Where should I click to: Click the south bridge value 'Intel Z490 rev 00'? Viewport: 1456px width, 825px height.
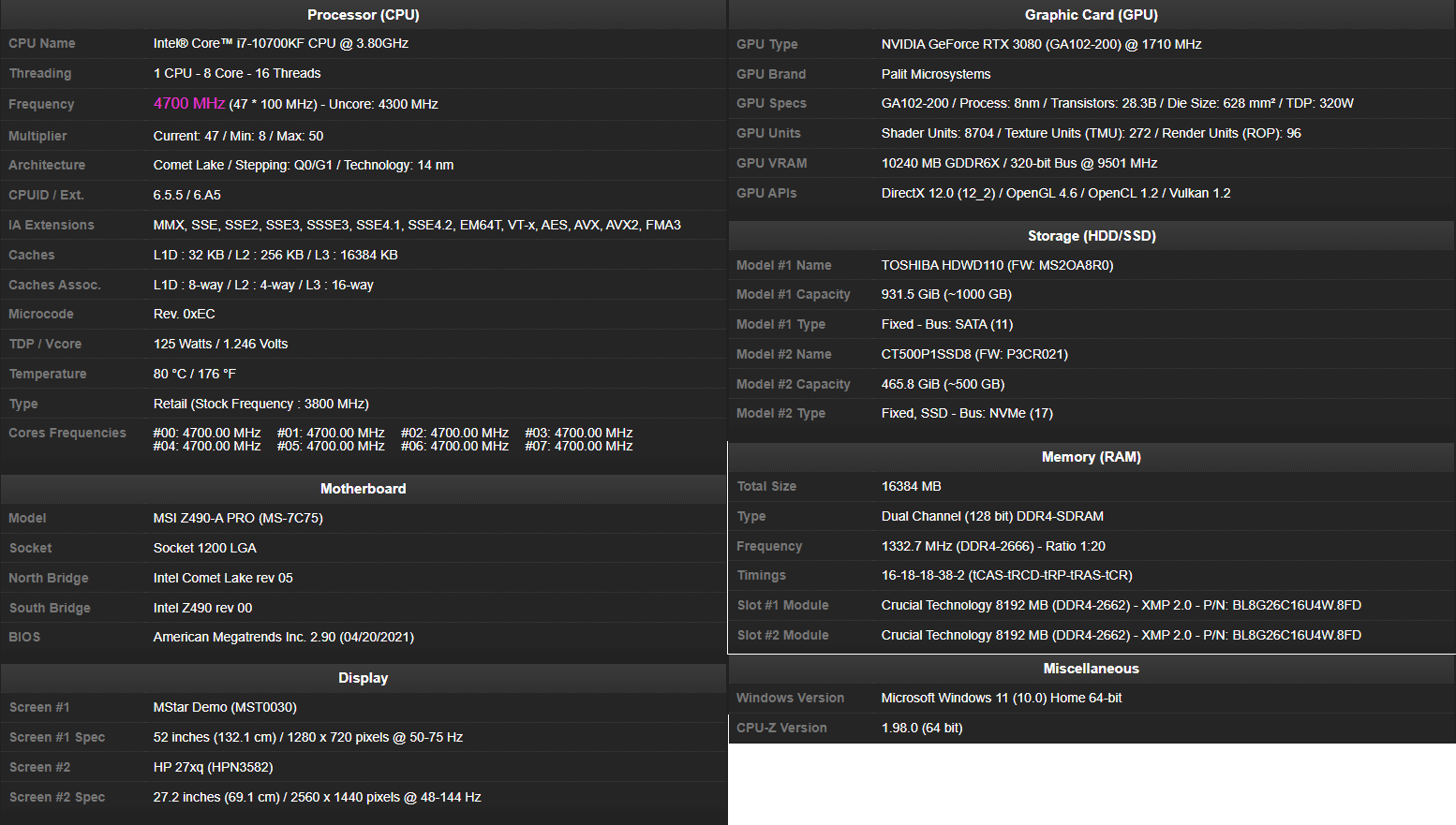202,608
